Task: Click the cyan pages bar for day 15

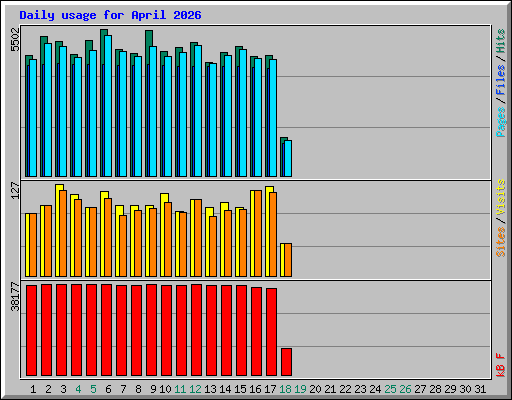Action: coord(243,113)
